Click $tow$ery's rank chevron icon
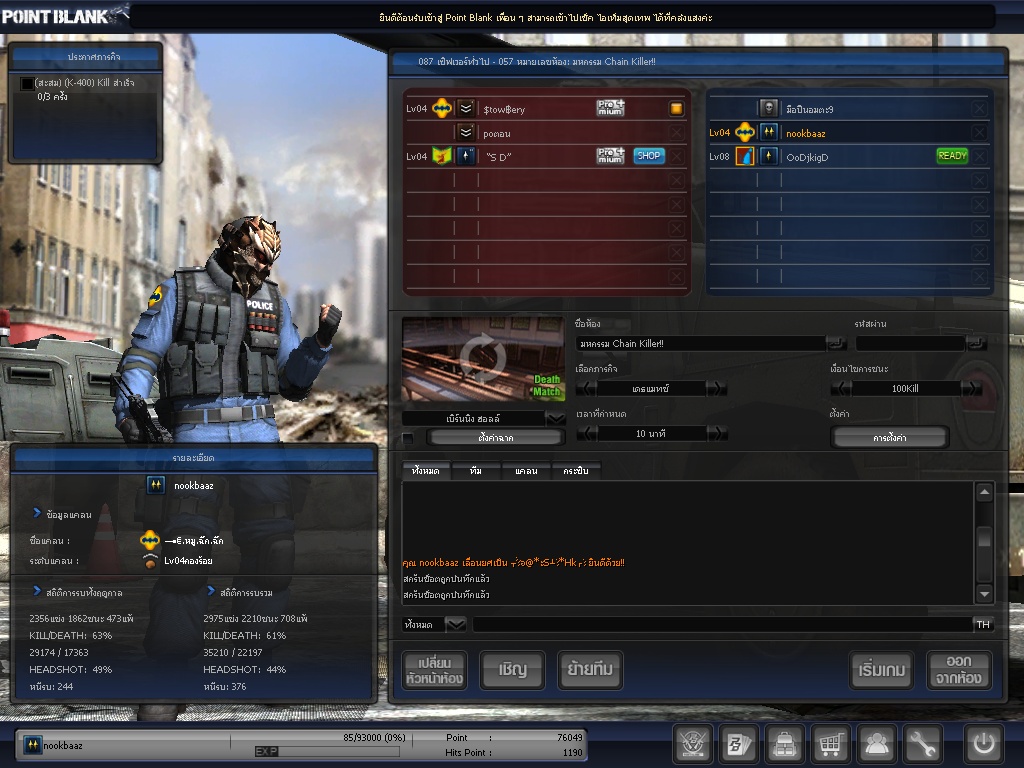 click(466, 108)
